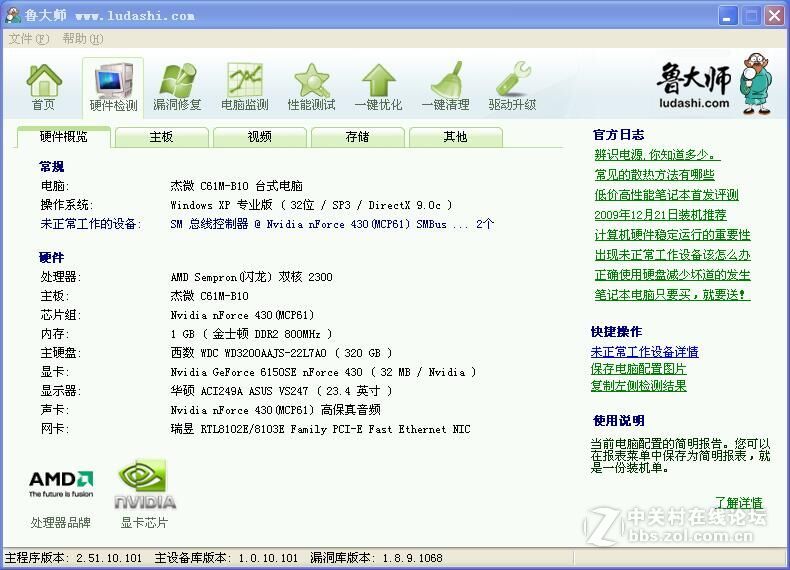This screenshot has height=570, width=790.
Task: Click the 官方日志 heading
Action: pos(619,135)
